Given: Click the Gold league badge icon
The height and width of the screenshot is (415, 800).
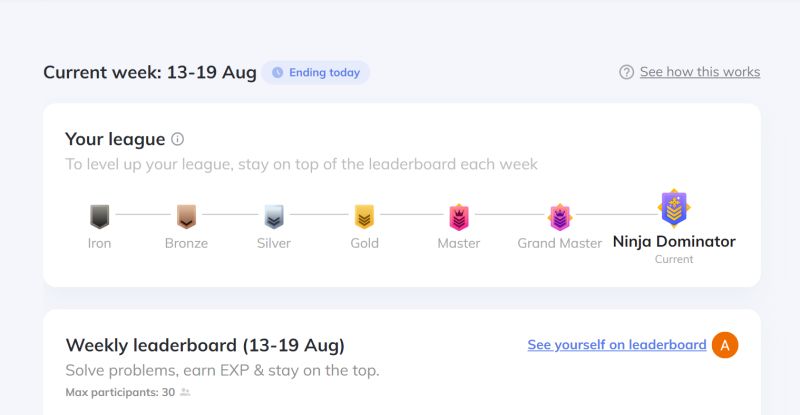Looking at the screenshot, I should coord(364,216).
